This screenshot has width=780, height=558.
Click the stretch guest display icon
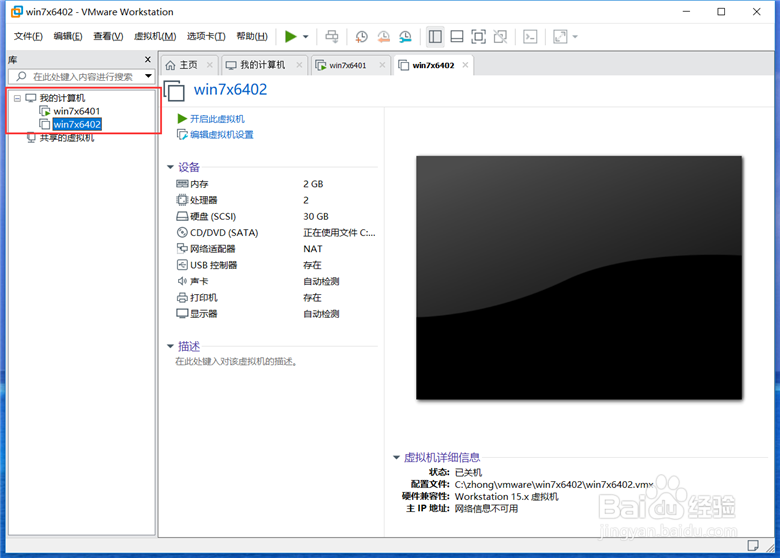(x=560, y=36)
